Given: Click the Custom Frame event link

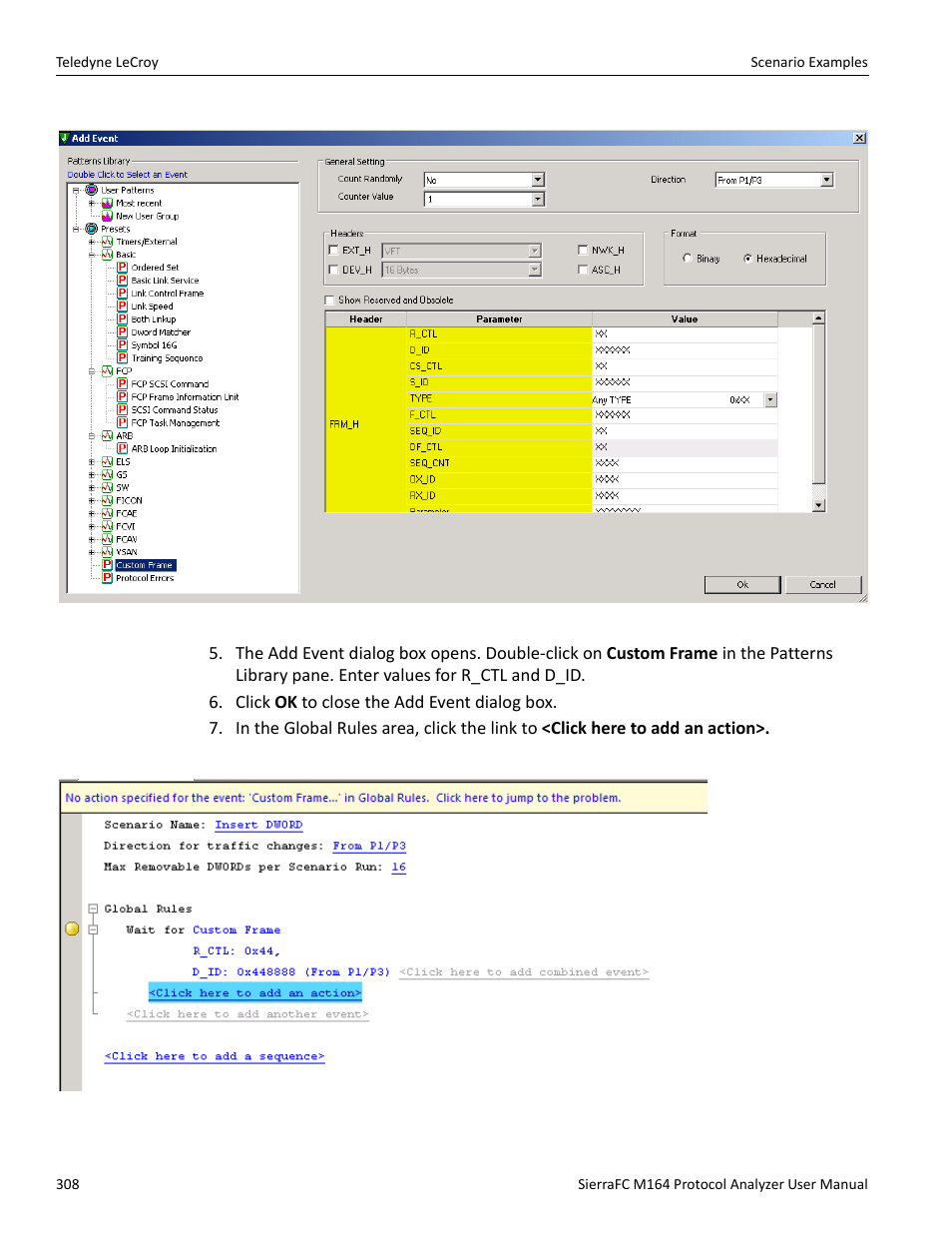Looking at the screenshot, I should pos(237,930).
